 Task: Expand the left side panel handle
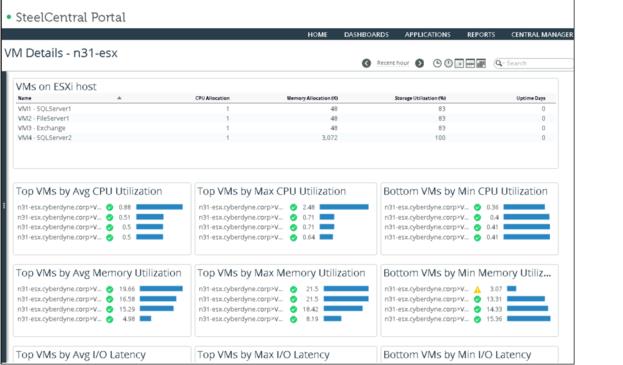coord(4,205)
